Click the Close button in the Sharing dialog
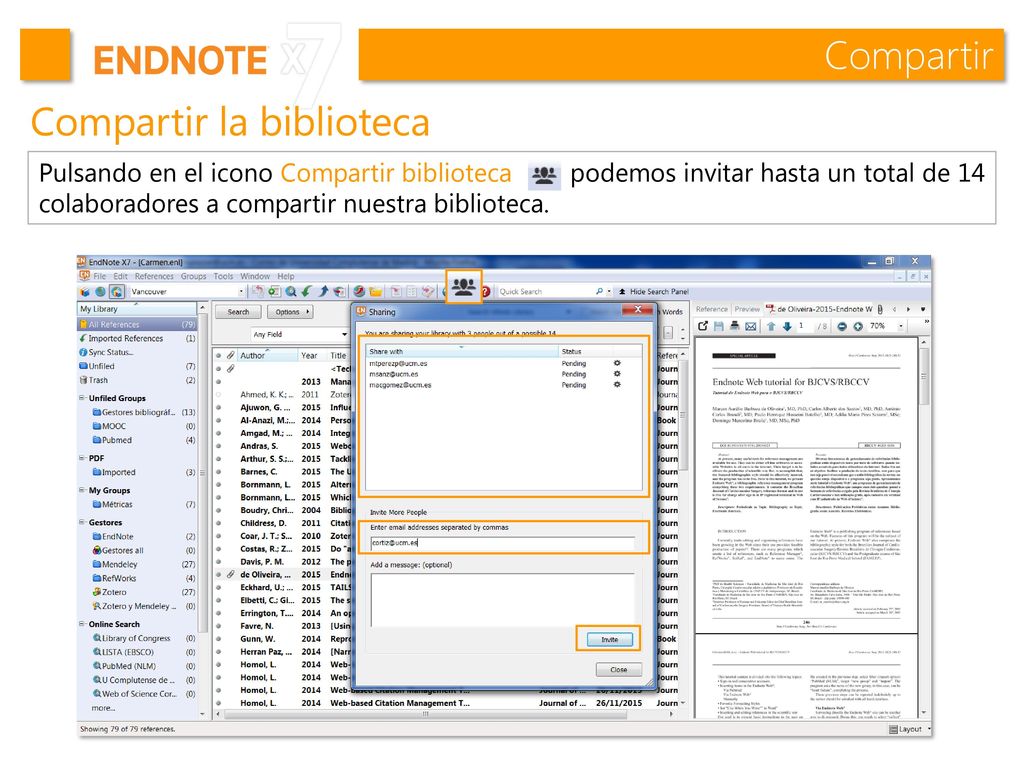 (x=618, y=669)
